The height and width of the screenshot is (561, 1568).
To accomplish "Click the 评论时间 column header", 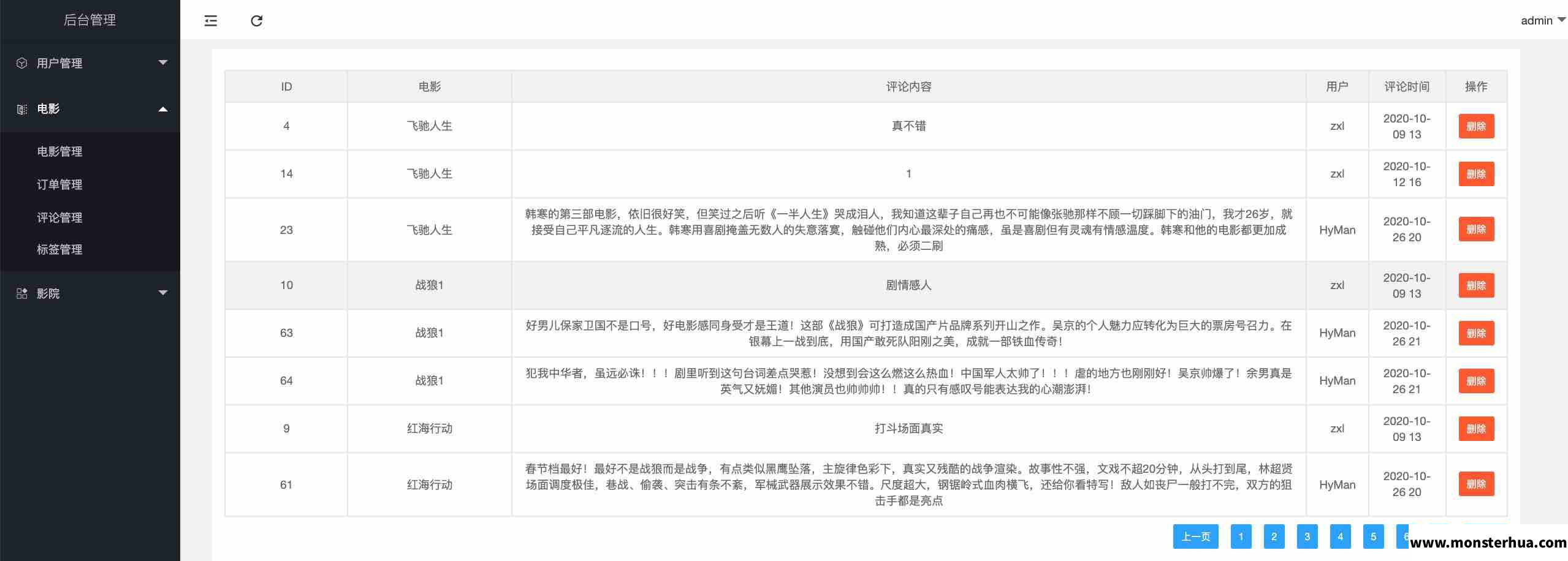I will click(1407, 87).
